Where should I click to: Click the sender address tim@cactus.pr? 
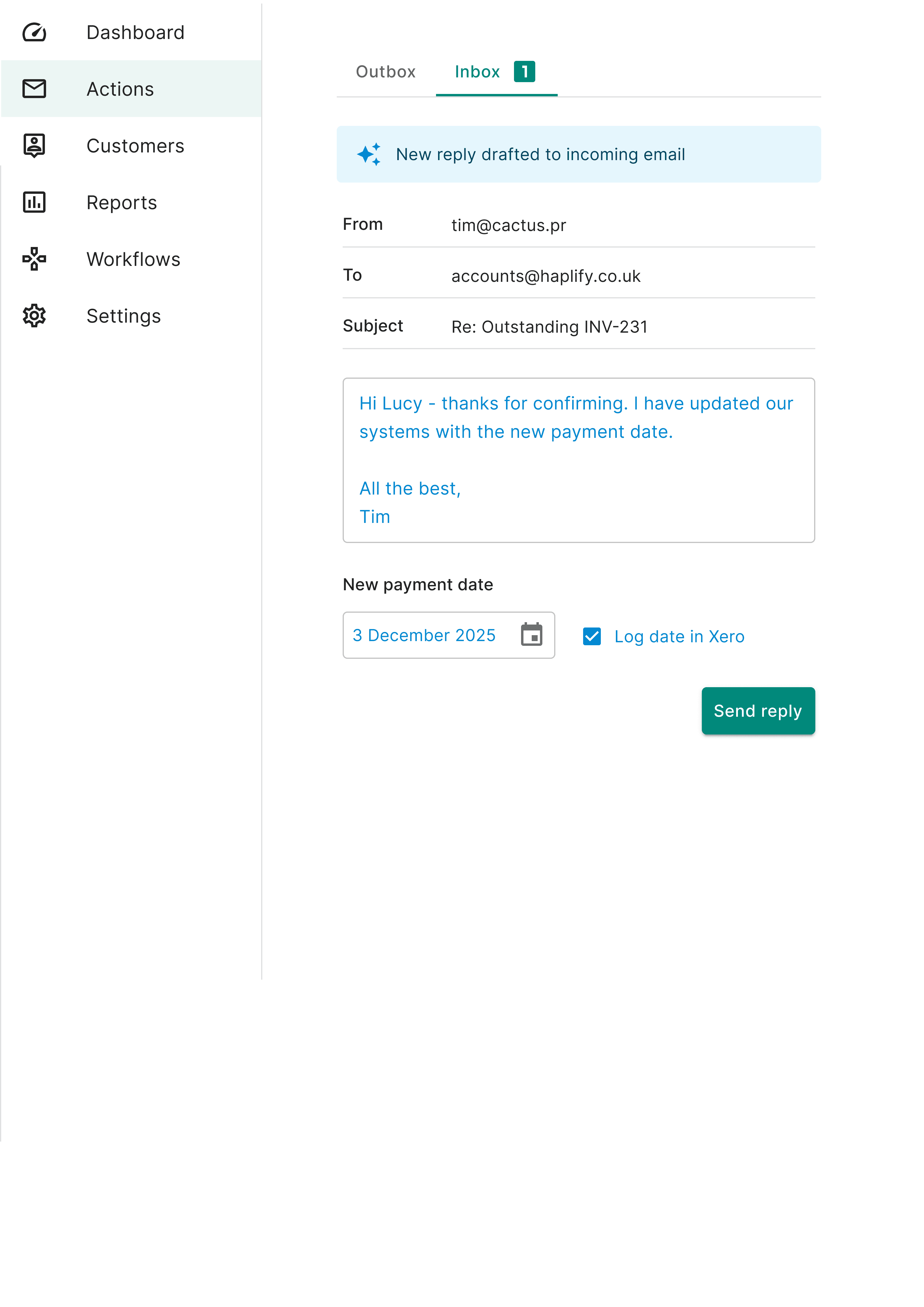[508, 225]
